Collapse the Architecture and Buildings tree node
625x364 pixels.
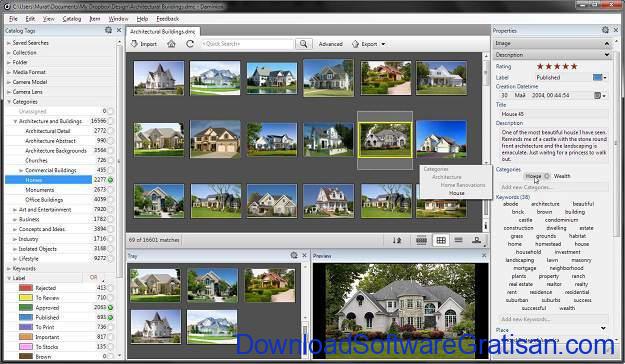(x=15, y=121)
